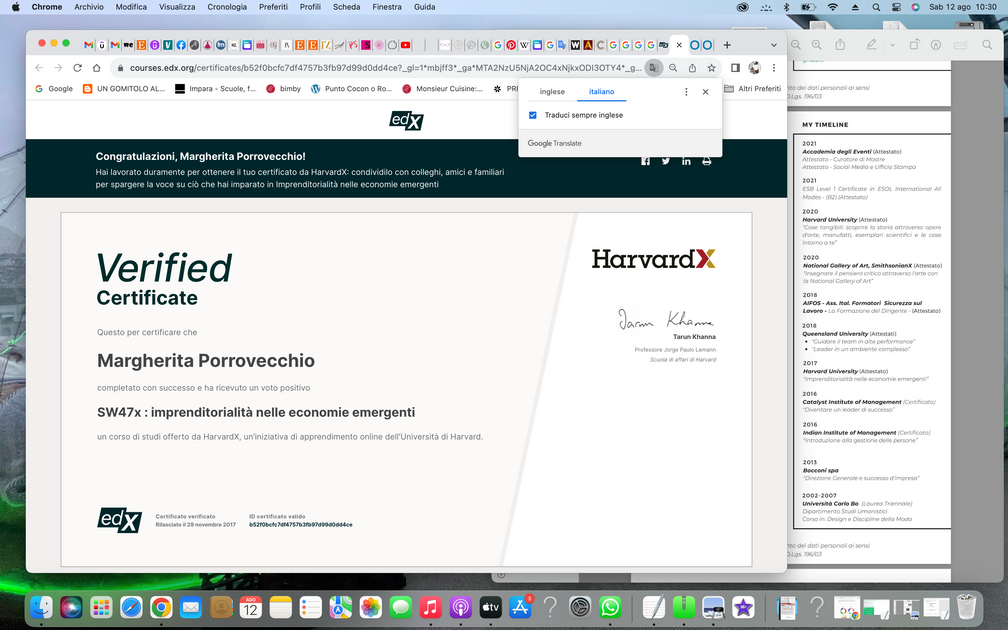
Task: Open 'Impara - Scuole, f...' bookmark
Action: (215, 89)
